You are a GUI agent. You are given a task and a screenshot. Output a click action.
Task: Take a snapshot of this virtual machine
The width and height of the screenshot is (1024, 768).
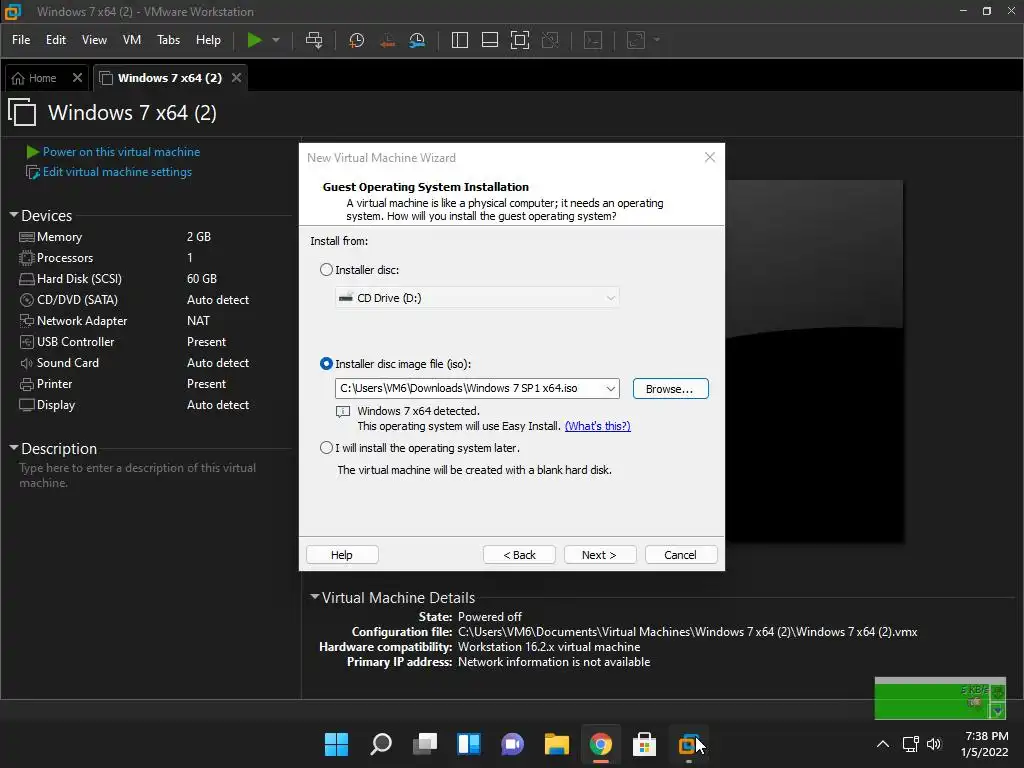[357, 40]
